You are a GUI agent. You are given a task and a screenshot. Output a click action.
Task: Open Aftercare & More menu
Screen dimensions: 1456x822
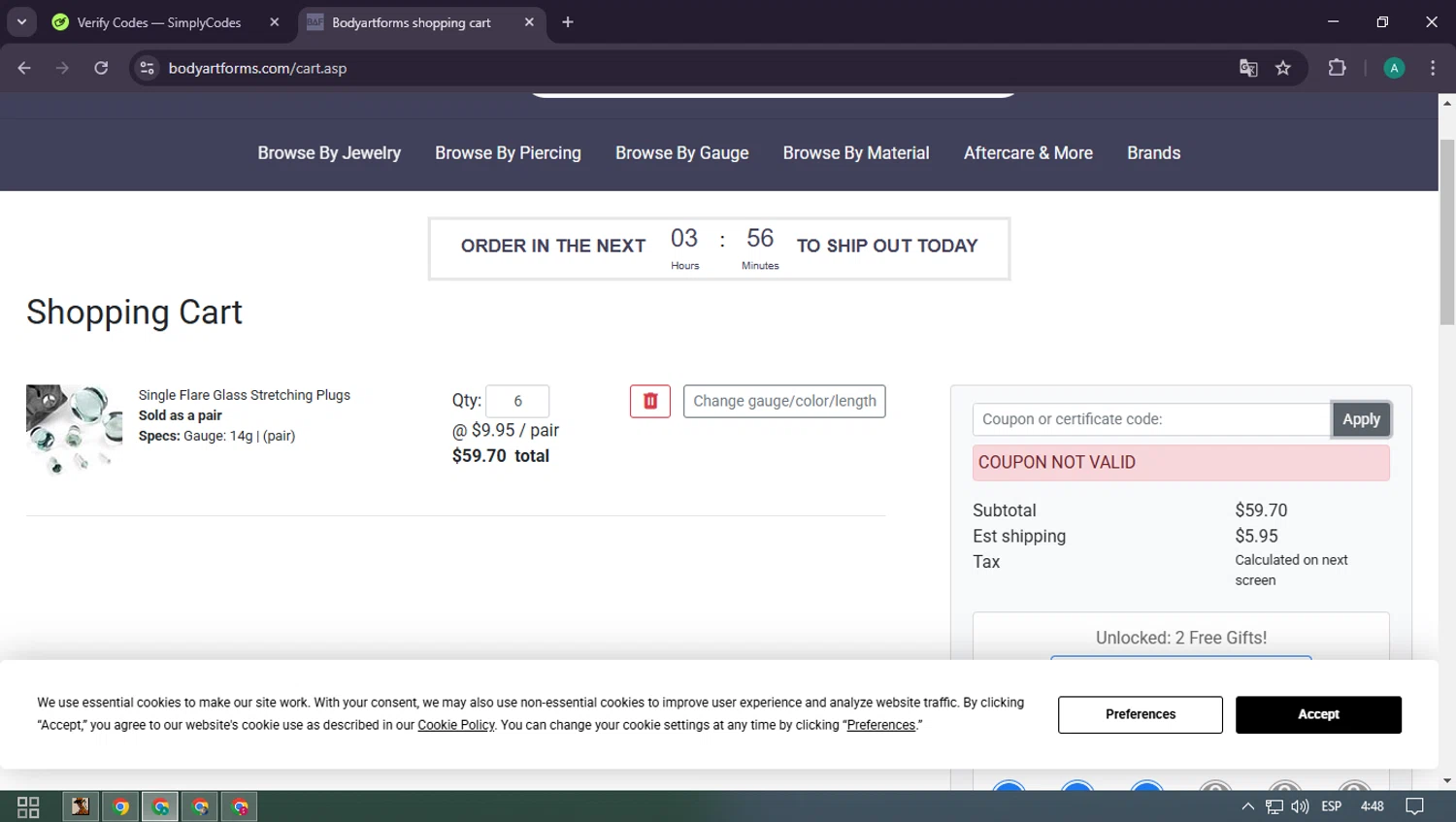tap(1028, 153)
